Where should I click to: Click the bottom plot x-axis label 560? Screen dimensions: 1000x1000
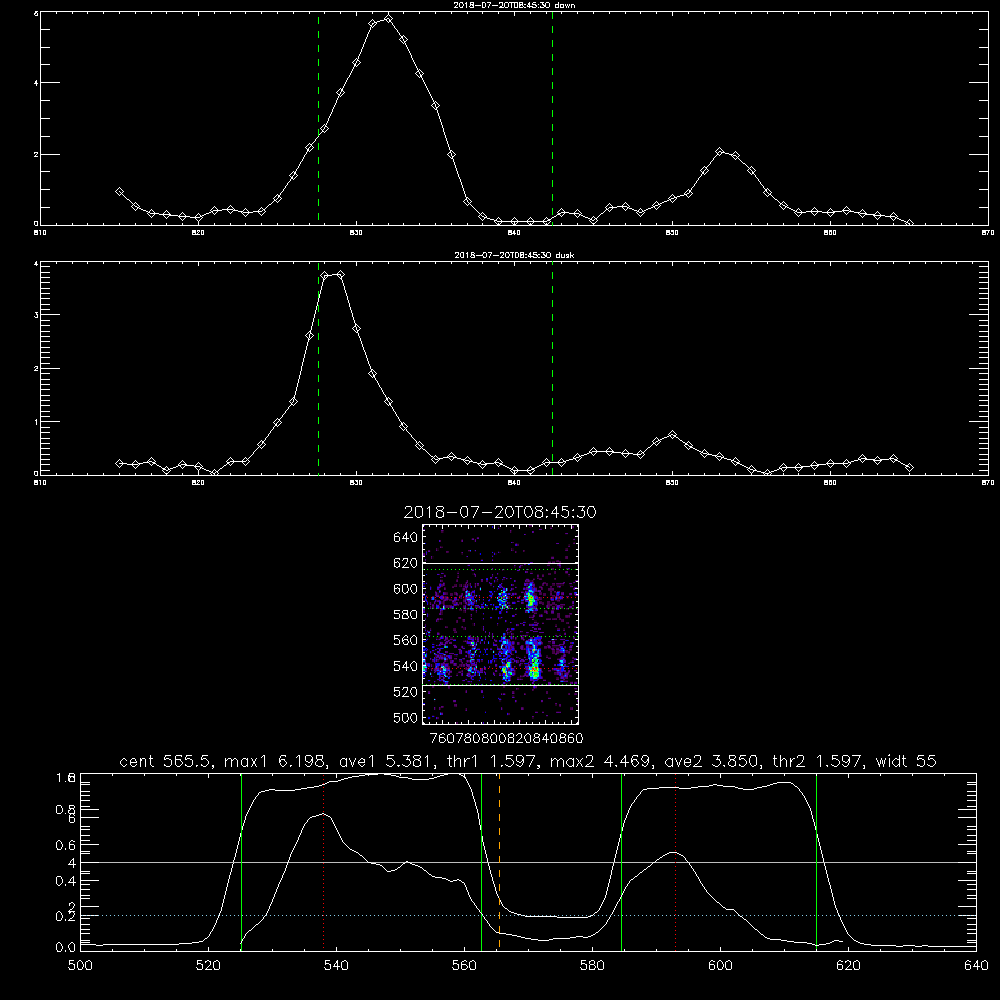click(464, 966)
